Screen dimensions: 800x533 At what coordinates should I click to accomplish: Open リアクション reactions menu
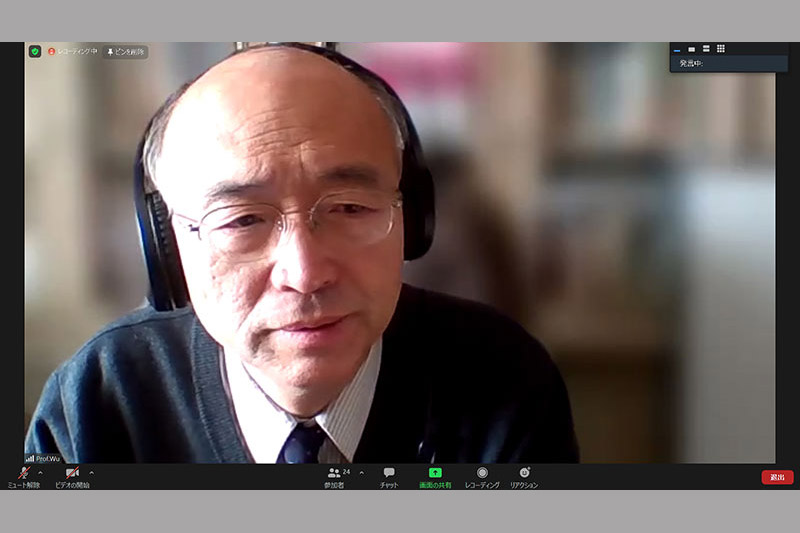(524, 477)
